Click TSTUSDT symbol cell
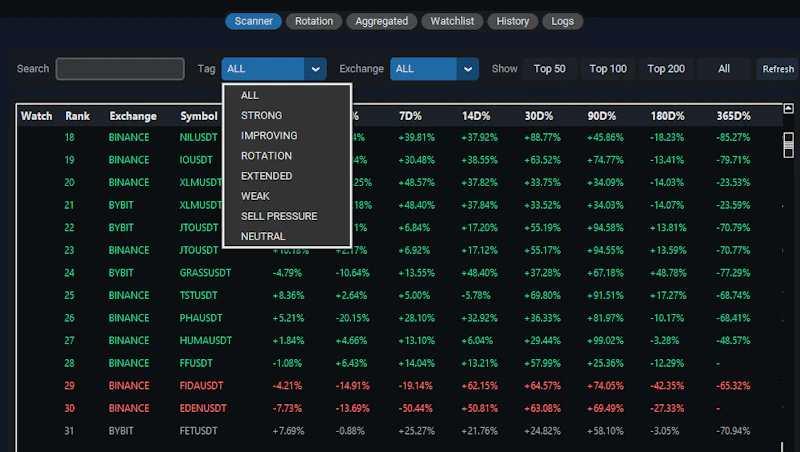 coord(198,295)
